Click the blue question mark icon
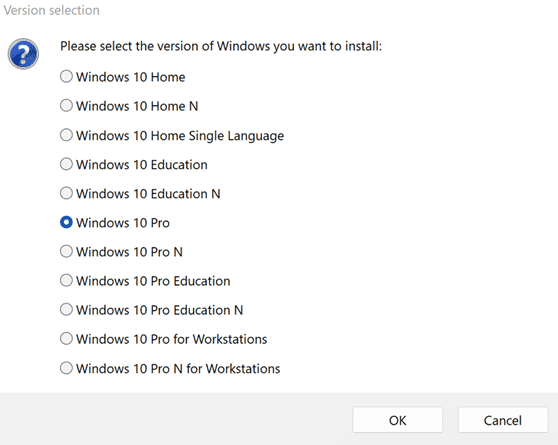The image size is (558, 445). (x=23, y=54)
